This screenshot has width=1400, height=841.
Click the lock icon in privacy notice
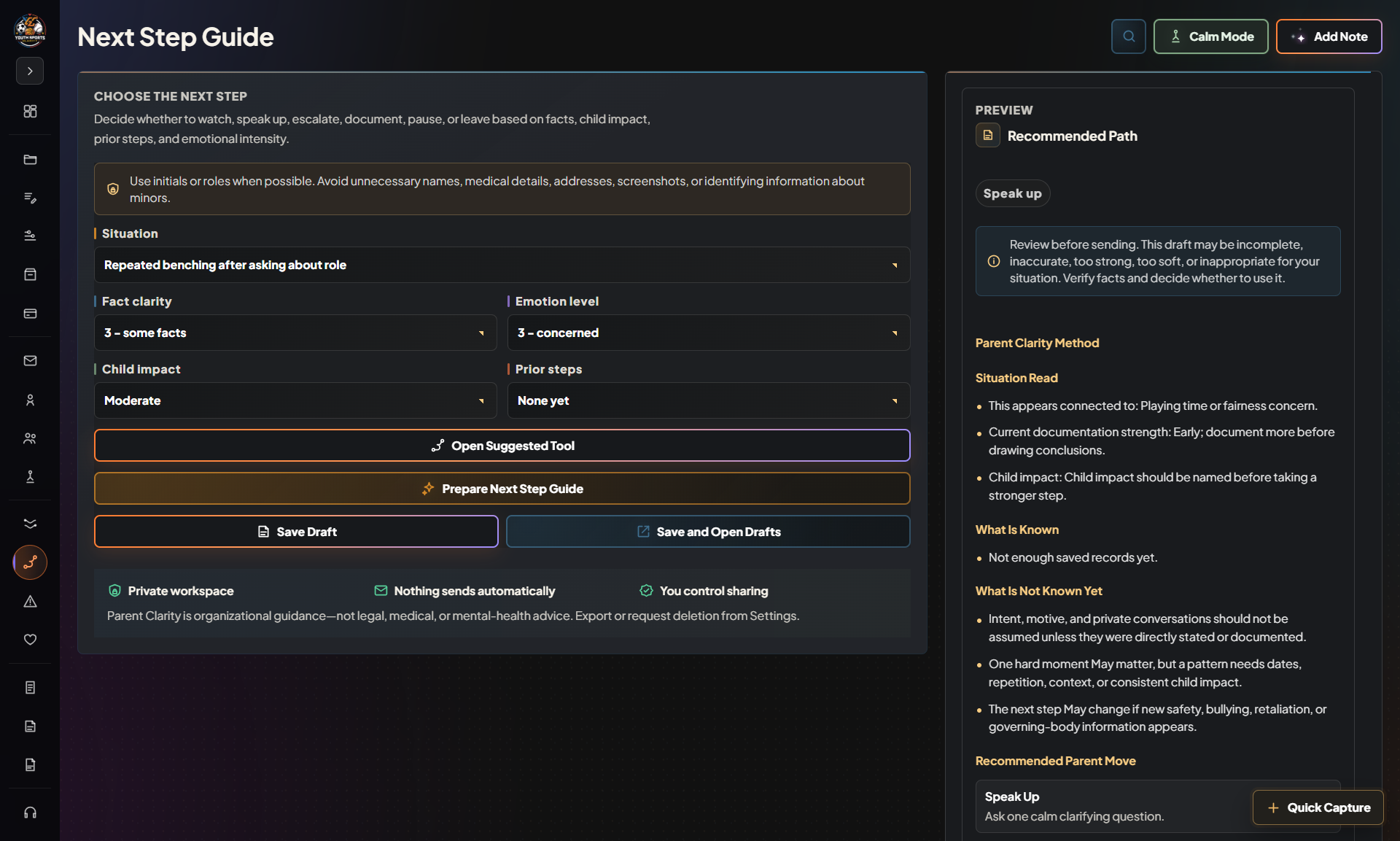(113, 189)
